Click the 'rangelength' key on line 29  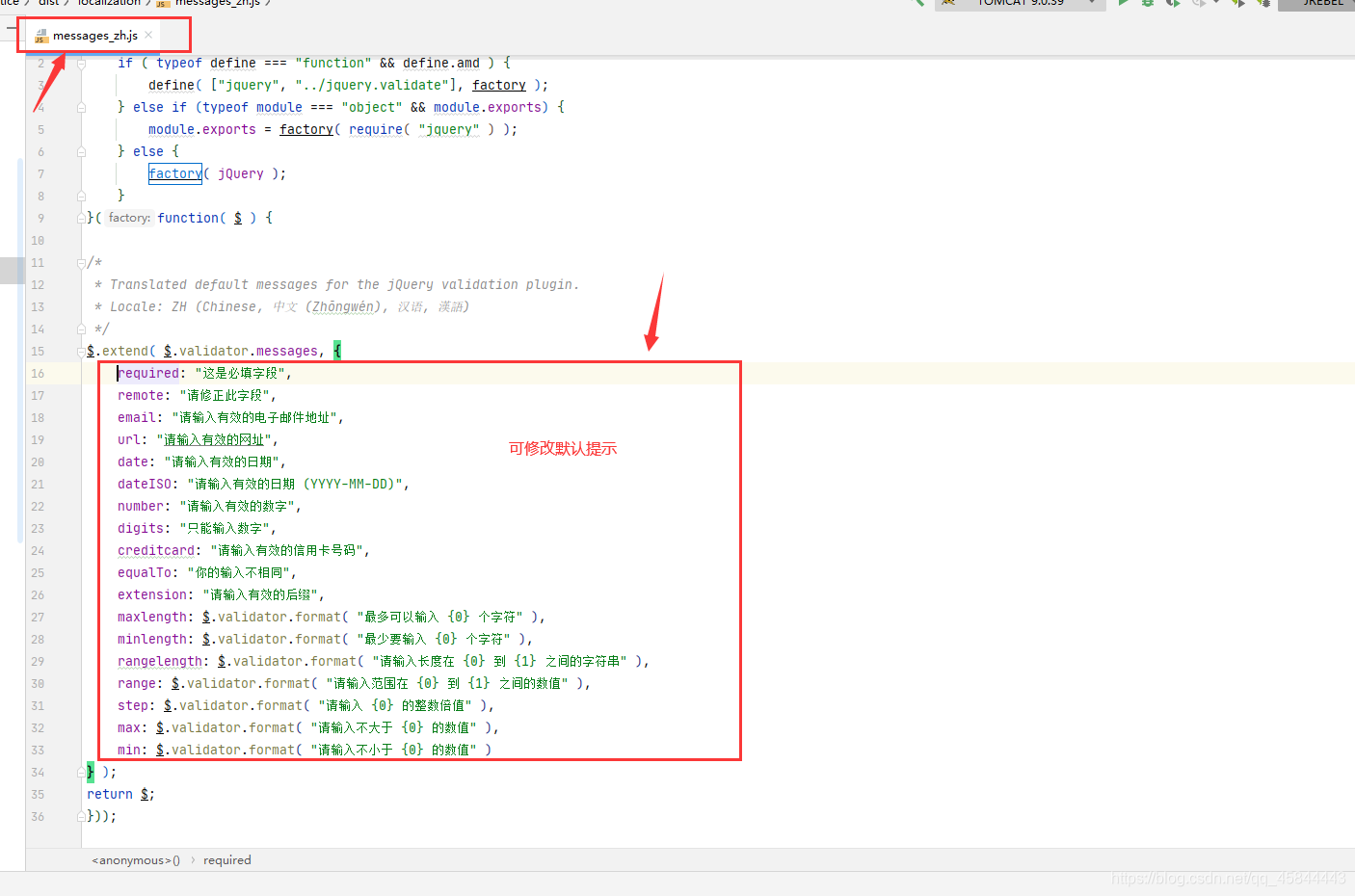pos(160,662)
